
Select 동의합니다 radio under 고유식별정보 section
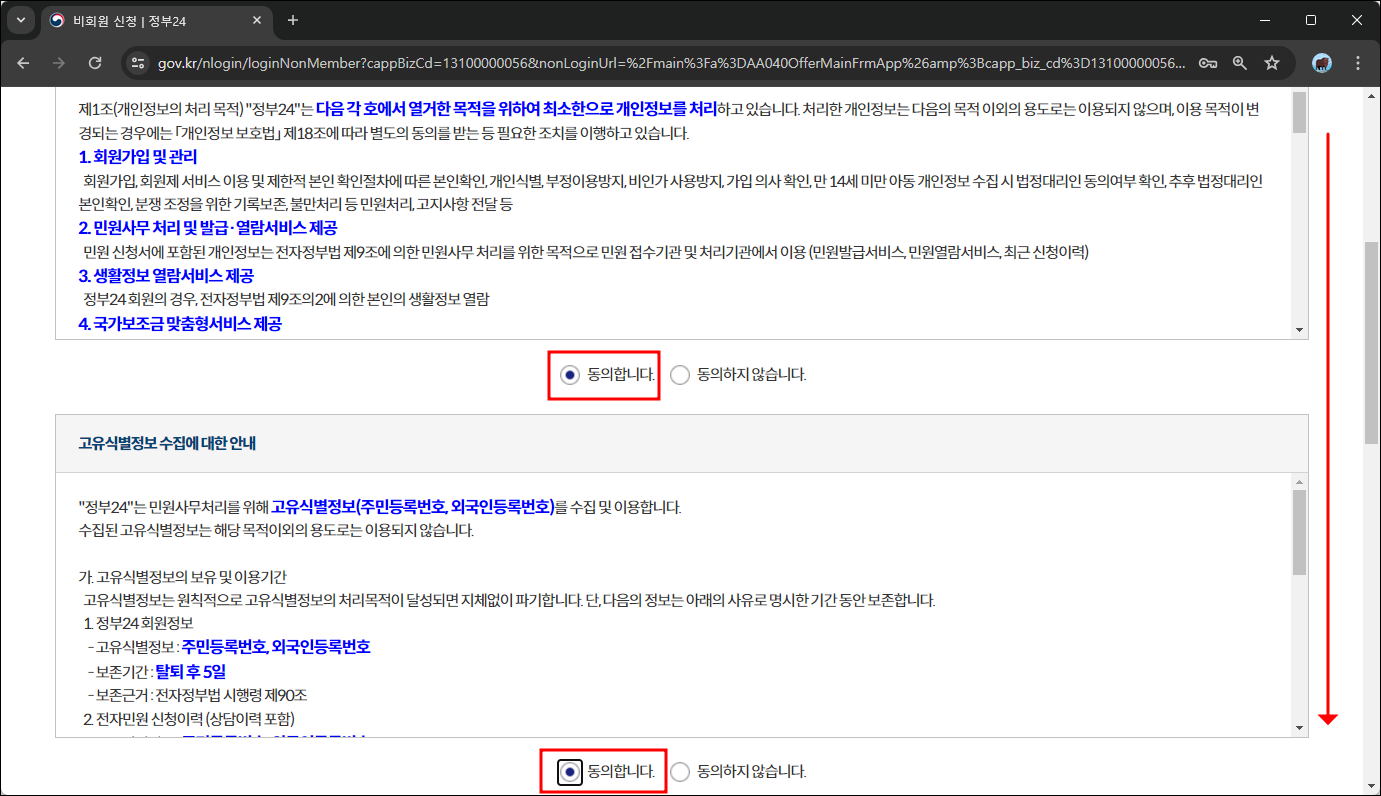[x=569, y=771]
